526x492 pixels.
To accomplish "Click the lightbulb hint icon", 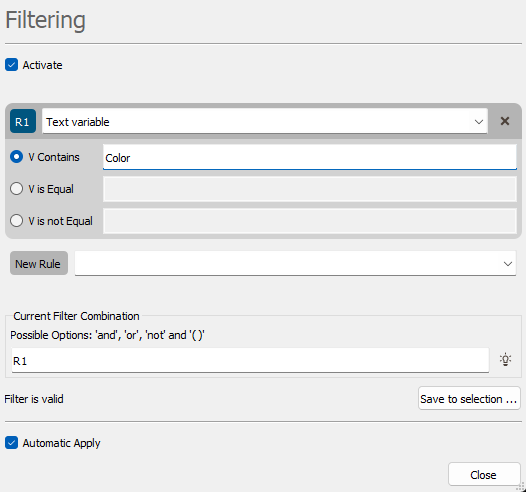I will (505, 360).
